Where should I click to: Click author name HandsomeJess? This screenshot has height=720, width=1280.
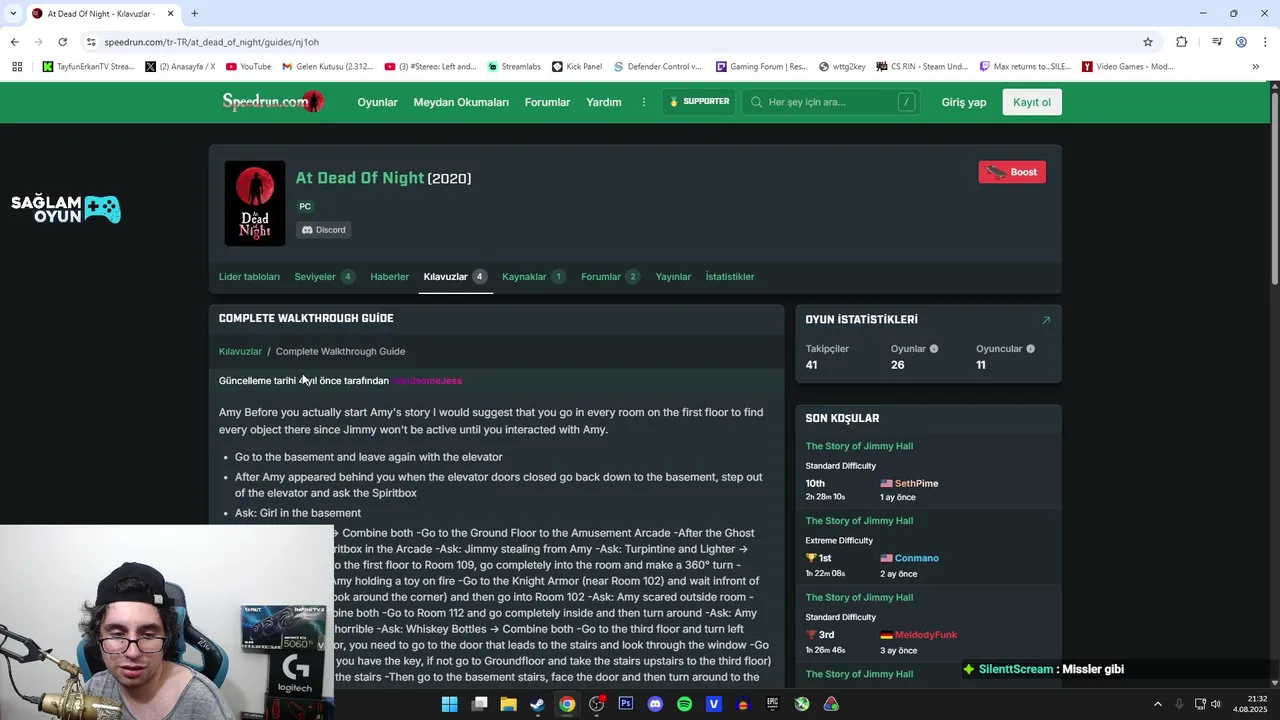pyautogui.click(x=427, y=381)
